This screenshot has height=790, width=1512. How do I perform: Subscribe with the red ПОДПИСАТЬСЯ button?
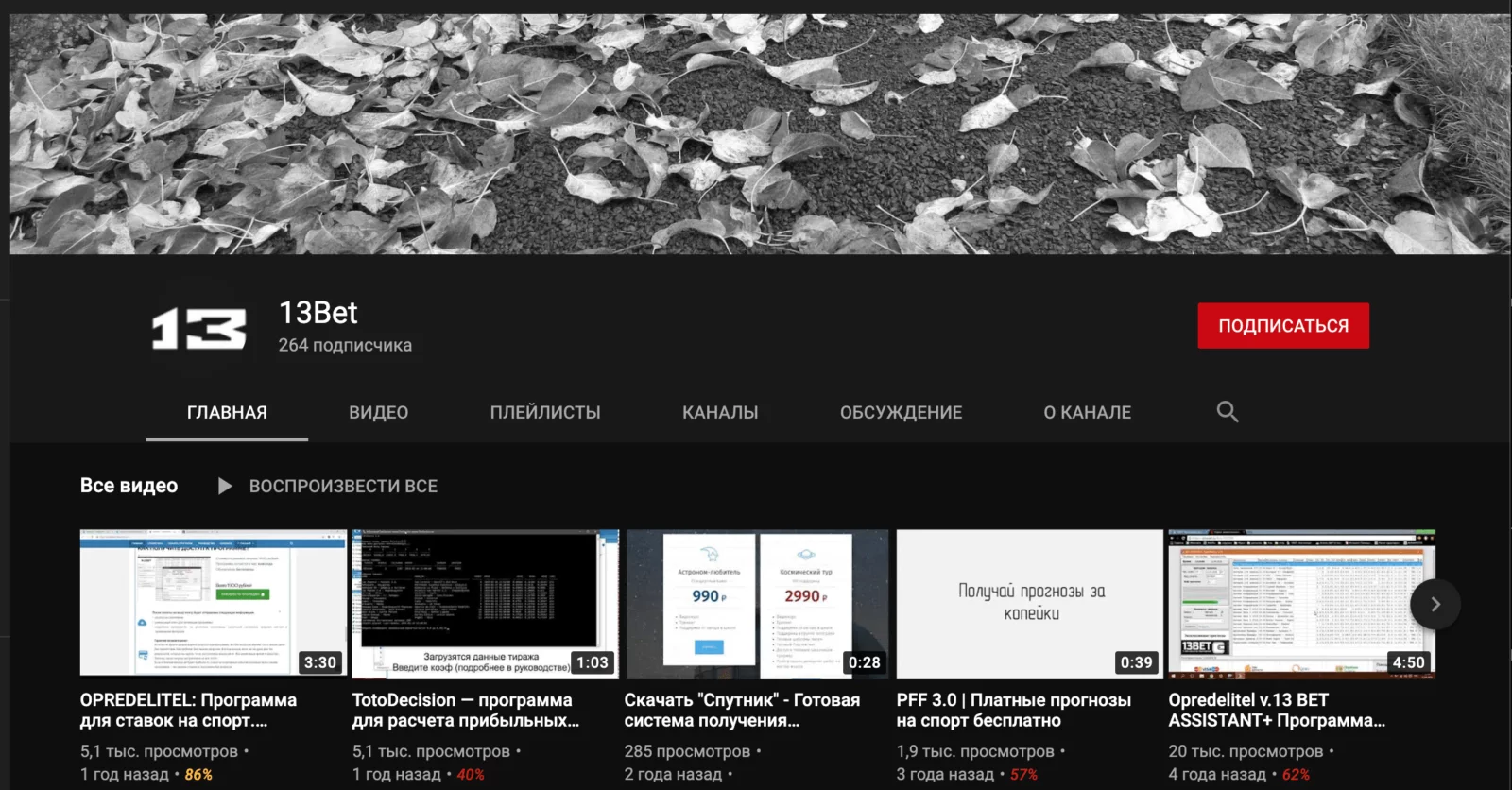[x=1283, y=326]
